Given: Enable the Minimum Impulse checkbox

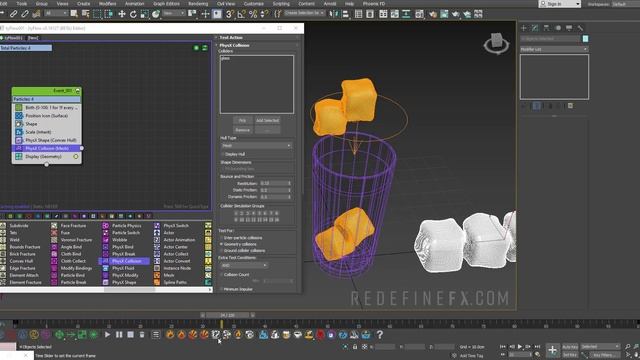Looking at the screenshot, I should point(222,289).
